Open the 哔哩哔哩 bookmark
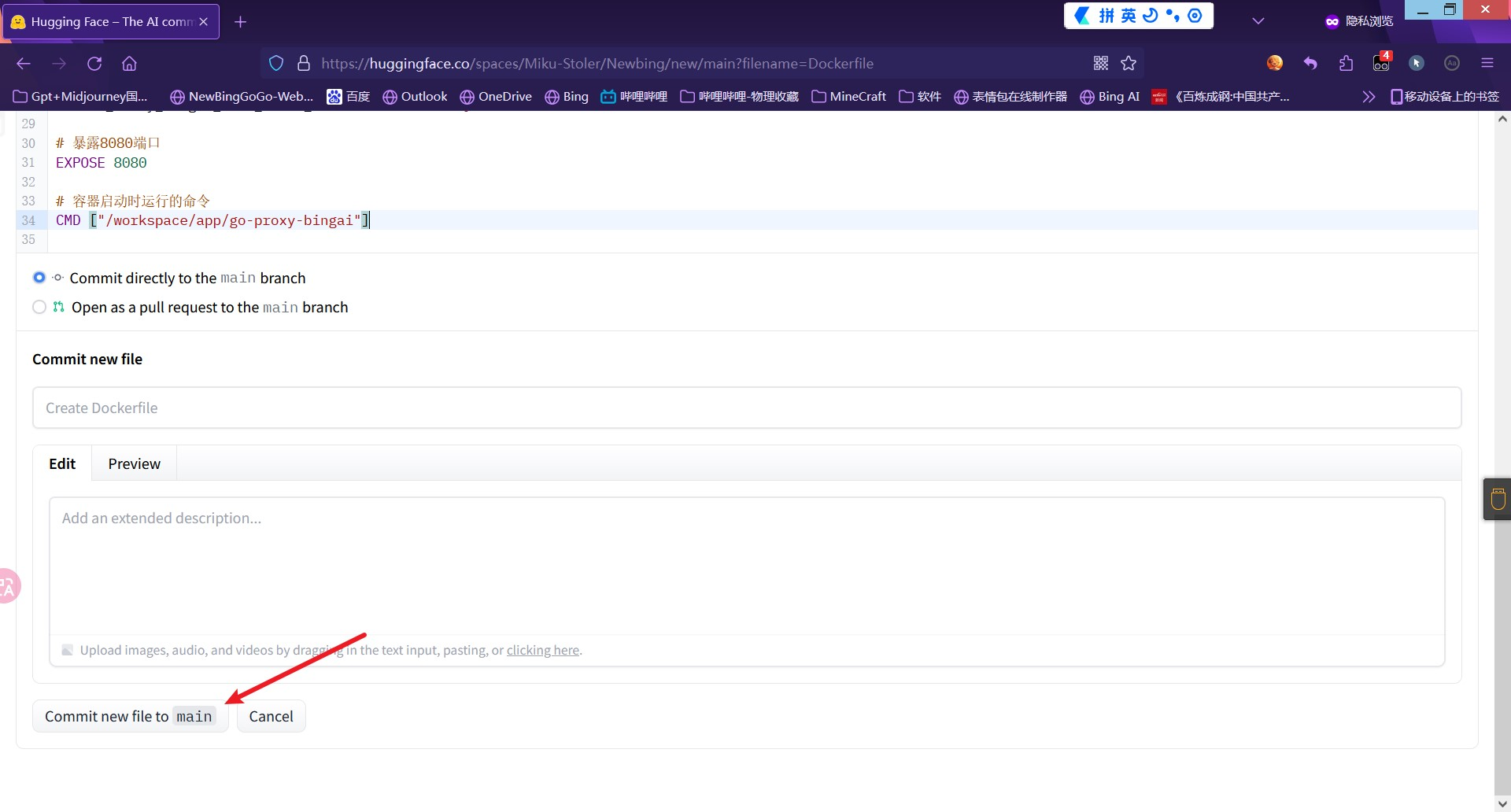The width and height of the screenshot is (1511, 812). [634, 97]
